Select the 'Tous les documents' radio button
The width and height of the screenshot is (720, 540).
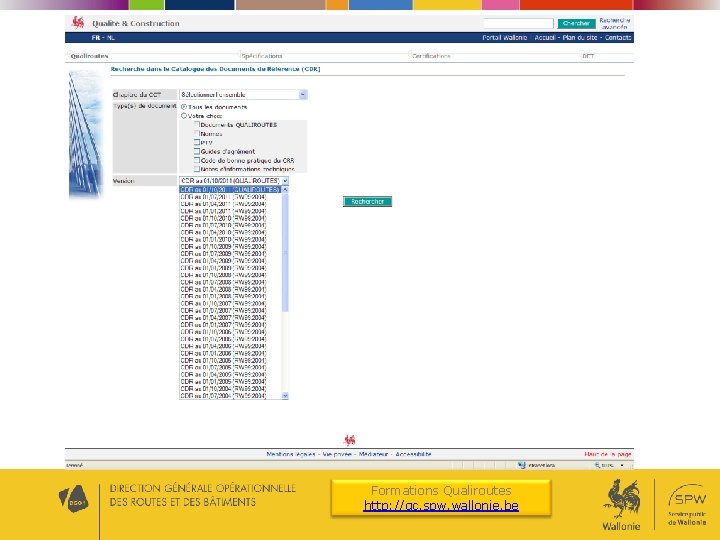point(184,107)
